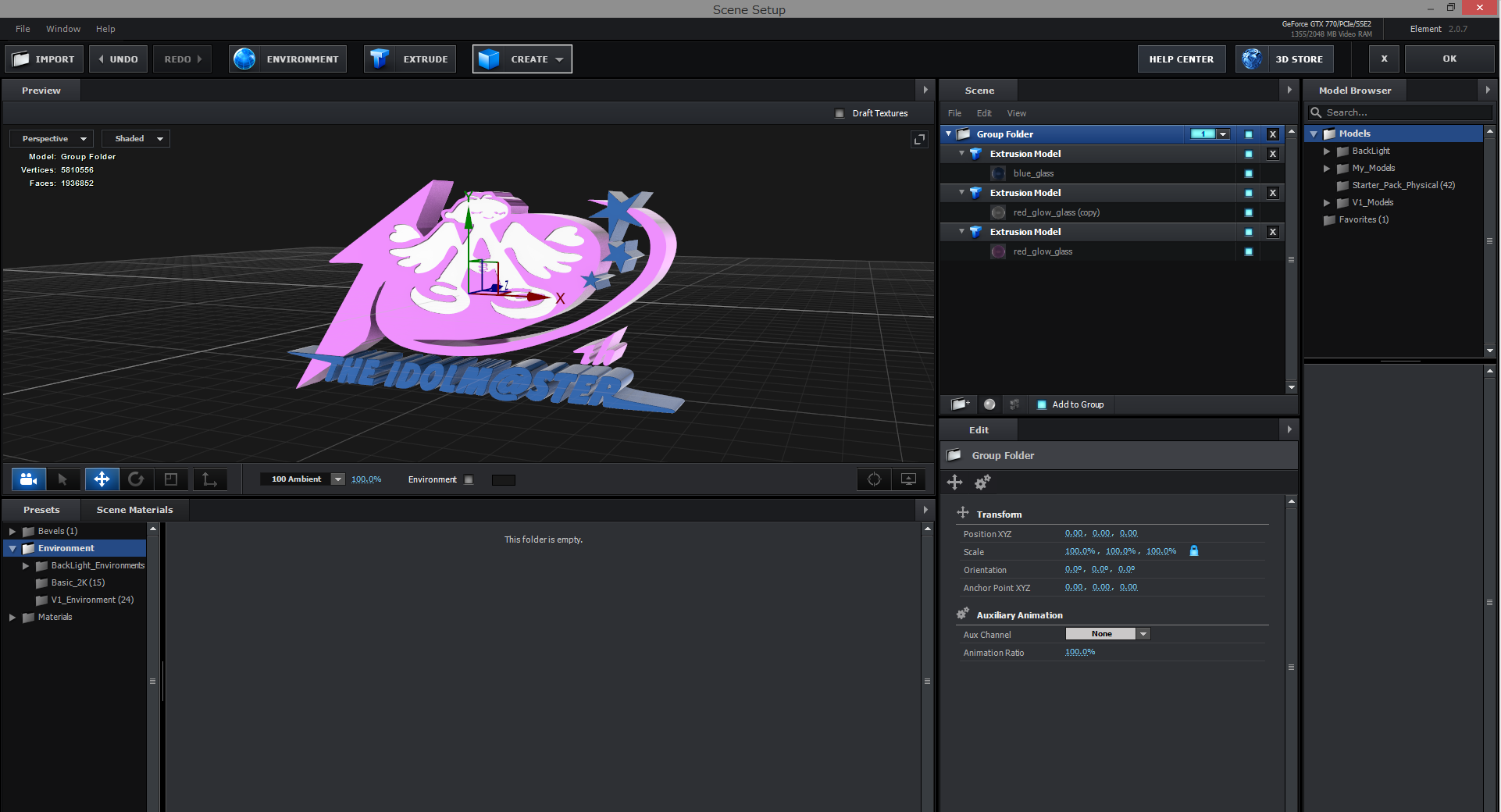Click the HELP CENTER button
This screenshot has width=1501, height=812.
coord(1181,59)
